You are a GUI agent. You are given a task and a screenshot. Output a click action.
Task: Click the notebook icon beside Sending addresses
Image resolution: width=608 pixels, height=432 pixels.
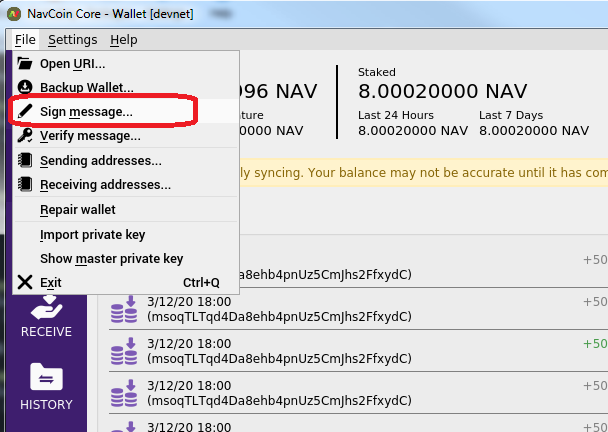coord(25,160)
